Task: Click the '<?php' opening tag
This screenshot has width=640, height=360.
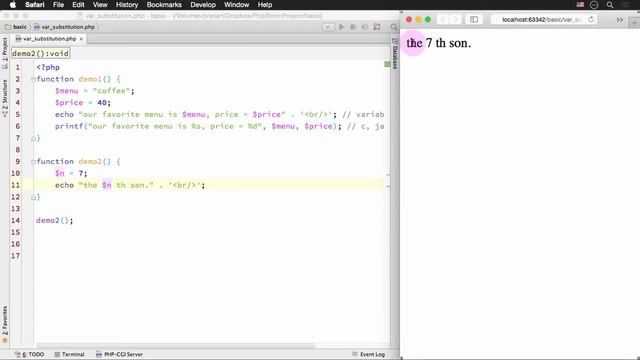Action: point(48,67)
